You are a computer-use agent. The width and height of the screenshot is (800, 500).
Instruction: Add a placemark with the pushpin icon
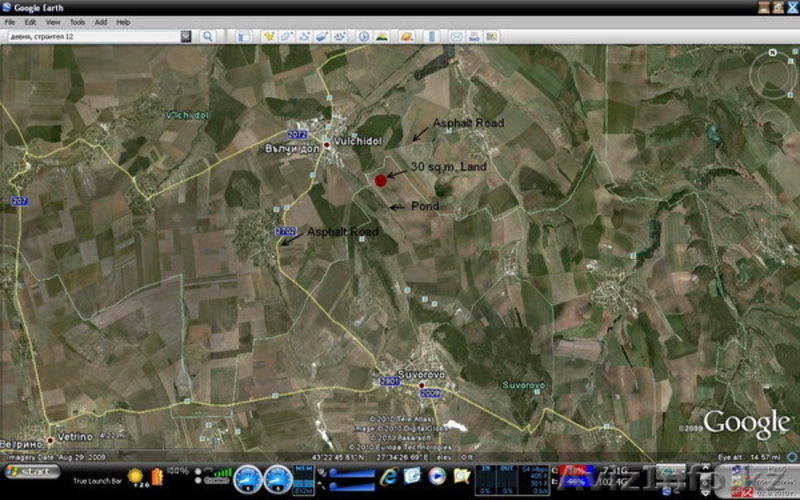(269, 36)
